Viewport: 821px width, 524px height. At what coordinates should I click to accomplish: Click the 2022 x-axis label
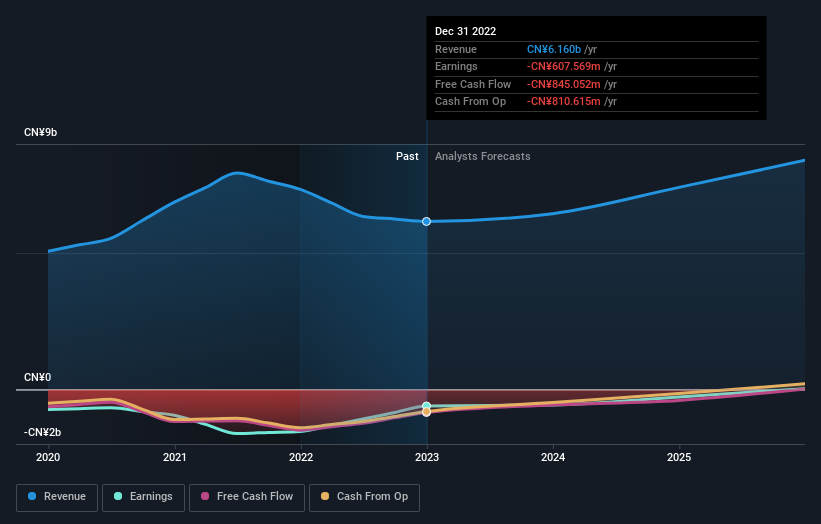(x=301, y=458)
